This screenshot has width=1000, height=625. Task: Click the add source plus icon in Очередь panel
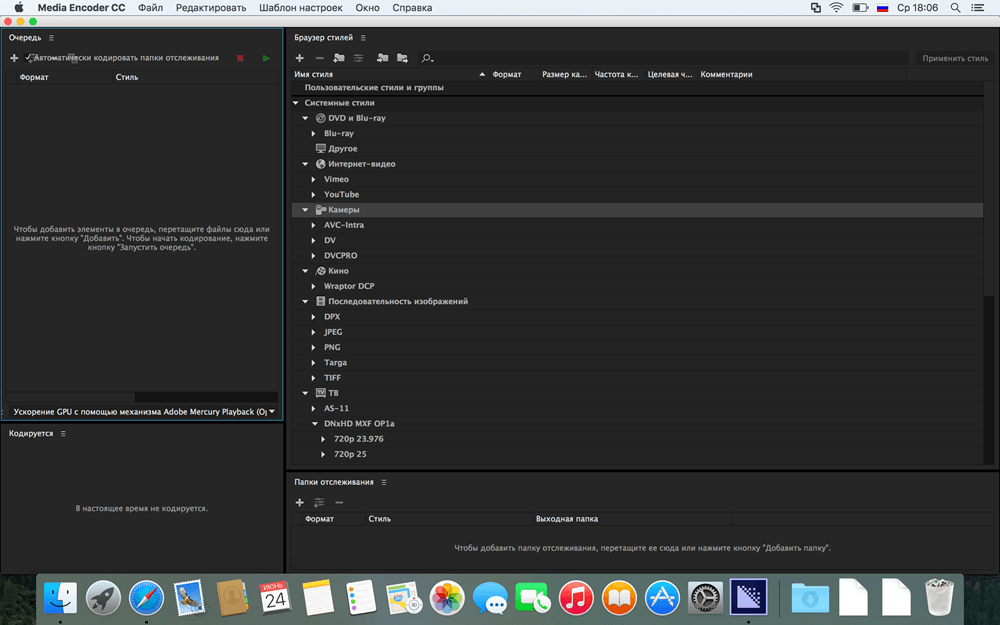coord(14,58)
